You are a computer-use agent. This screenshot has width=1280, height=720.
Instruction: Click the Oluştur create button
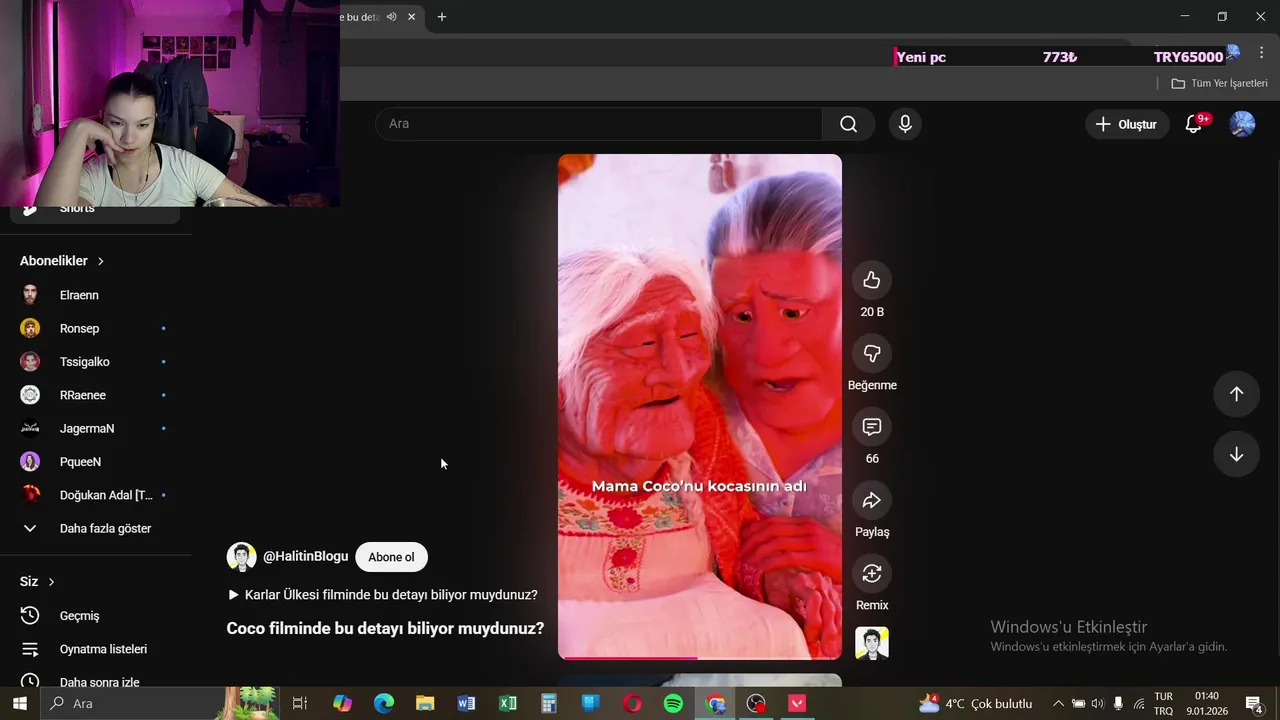pos(1126,124)
